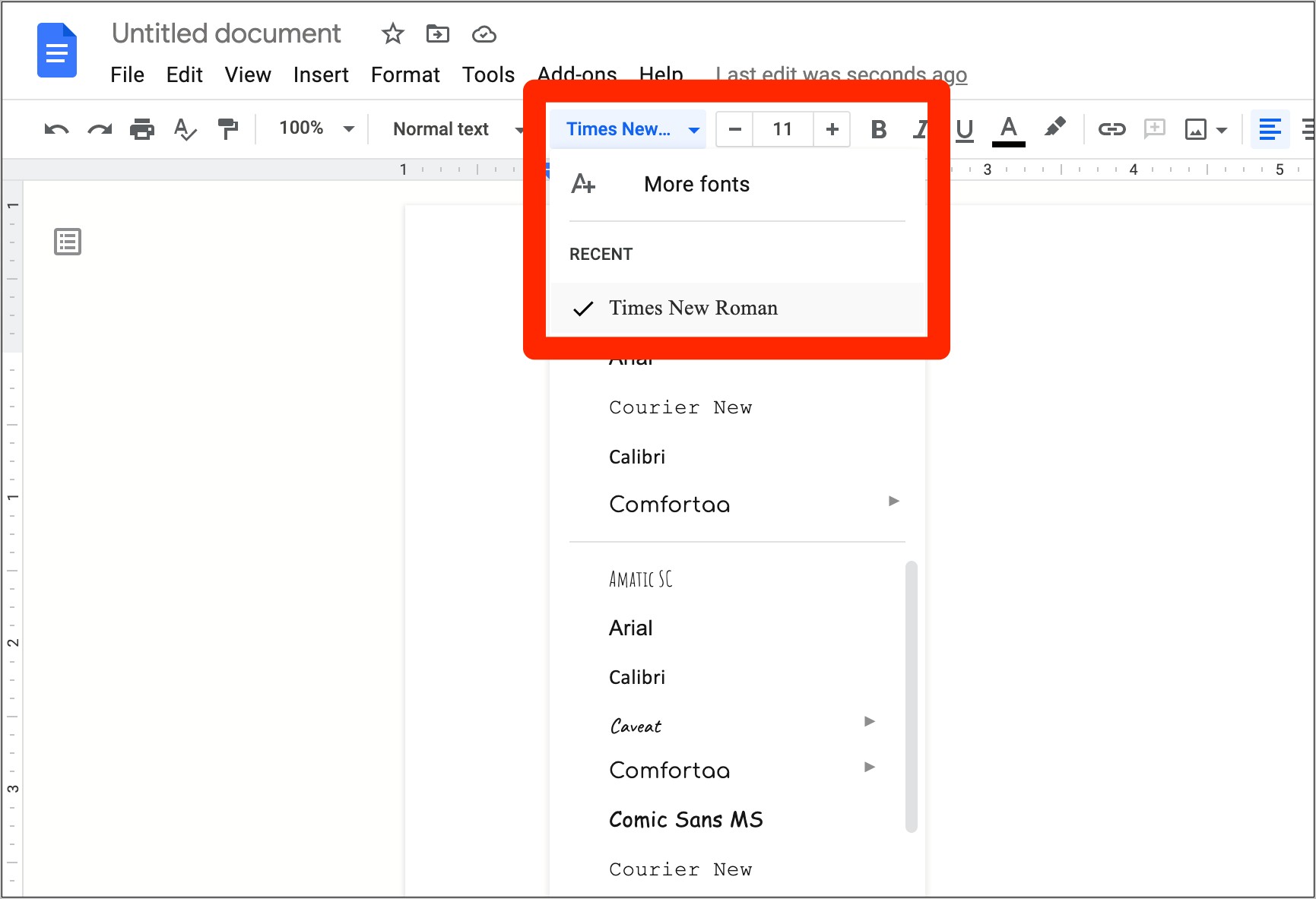Collapse the Times New... font dropdown
The height and width of the screenshot is (899, 1316).
coord(628,129)
